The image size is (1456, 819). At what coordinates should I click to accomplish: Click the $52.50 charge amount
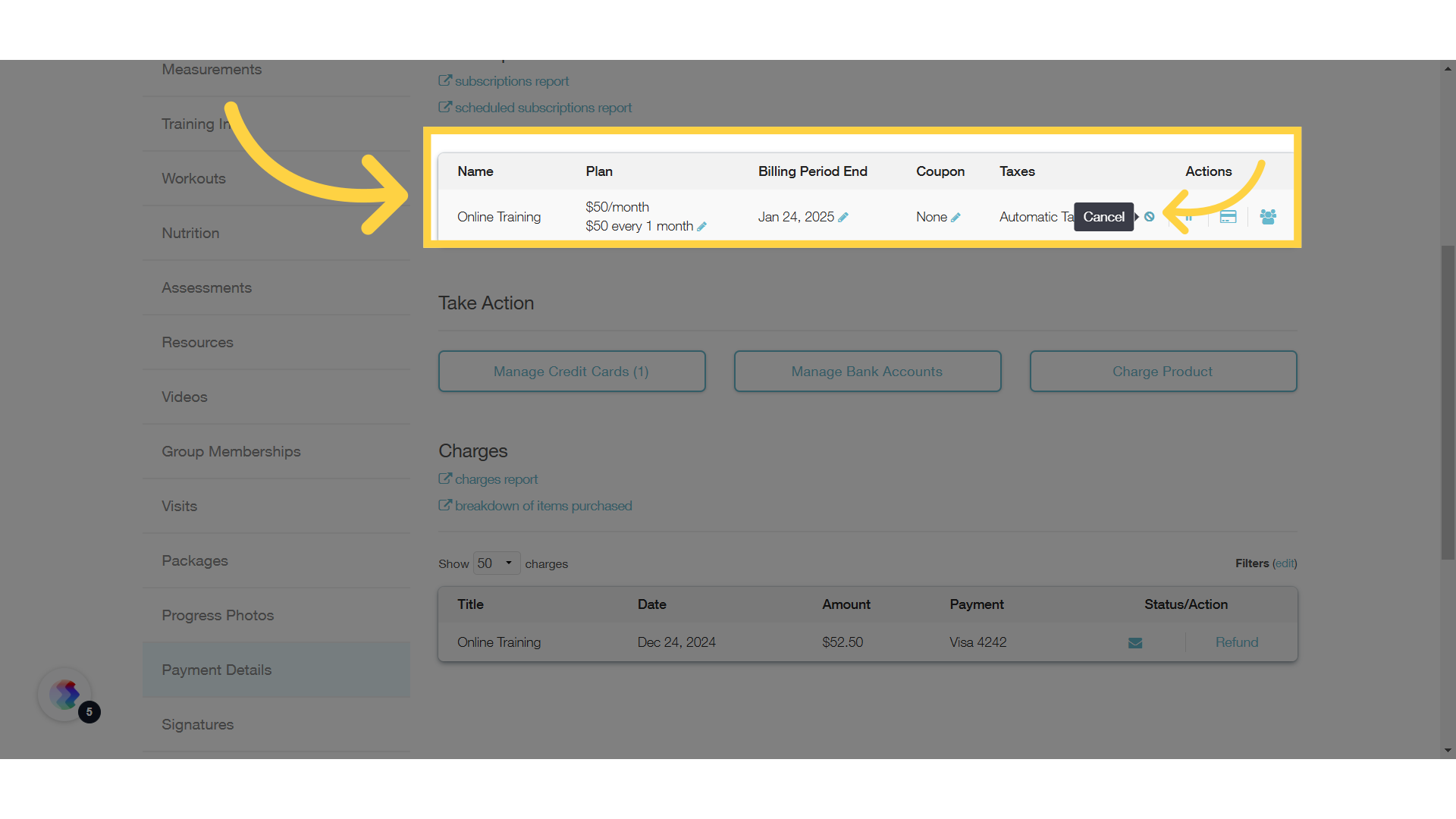click(x=843, y=642)
